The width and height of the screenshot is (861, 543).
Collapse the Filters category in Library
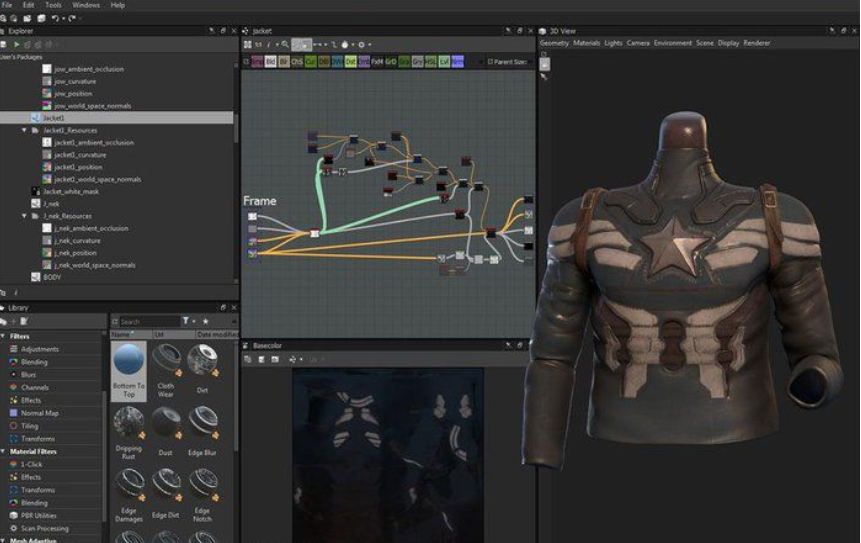4,336
